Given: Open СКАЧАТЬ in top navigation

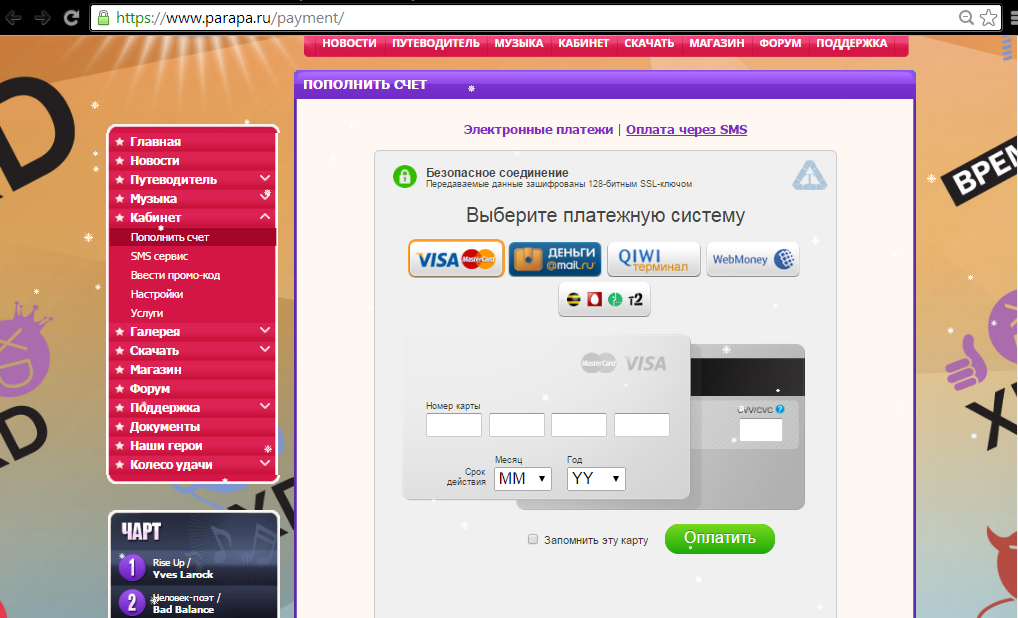Looking at the screenshot, I should pos(649,43).
